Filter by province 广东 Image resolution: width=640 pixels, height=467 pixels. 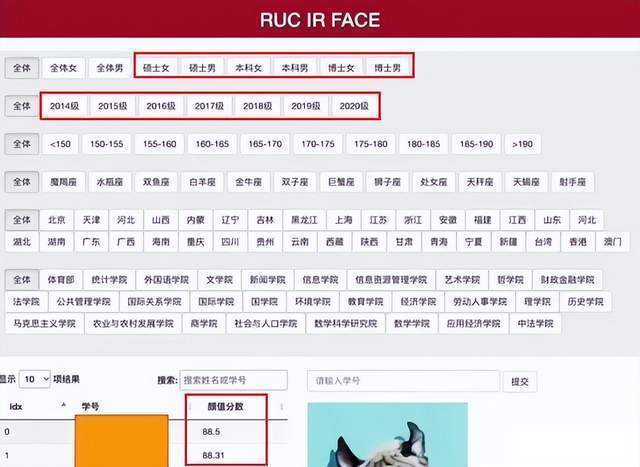(91, 242)
